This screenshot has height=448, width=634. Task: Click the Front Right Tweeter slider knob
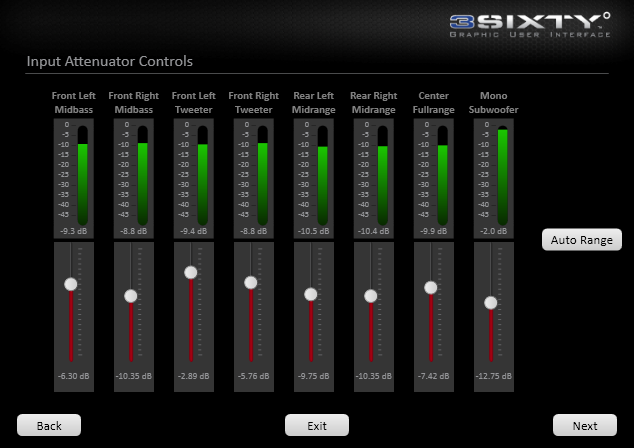[251, 283]
